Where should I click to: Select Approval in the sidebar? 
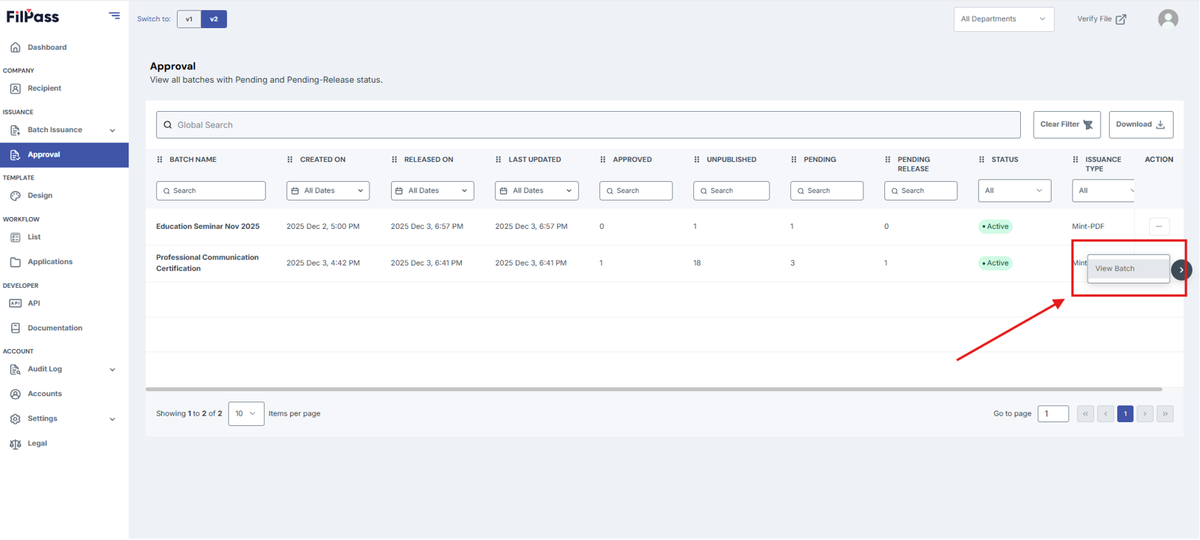point(64,155)
